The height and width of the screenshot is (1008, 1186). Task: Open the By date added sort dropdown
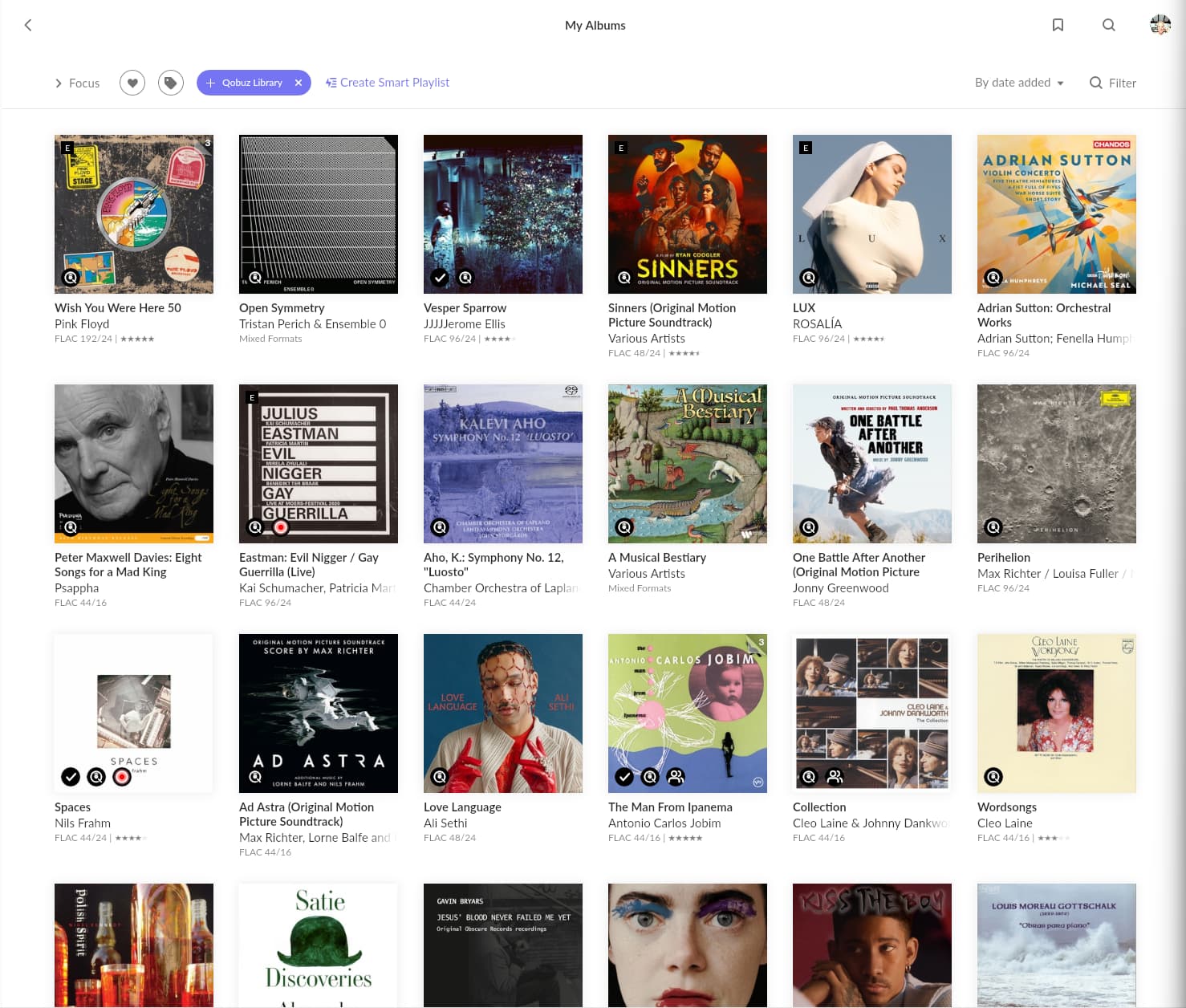tap(1018, 83)
